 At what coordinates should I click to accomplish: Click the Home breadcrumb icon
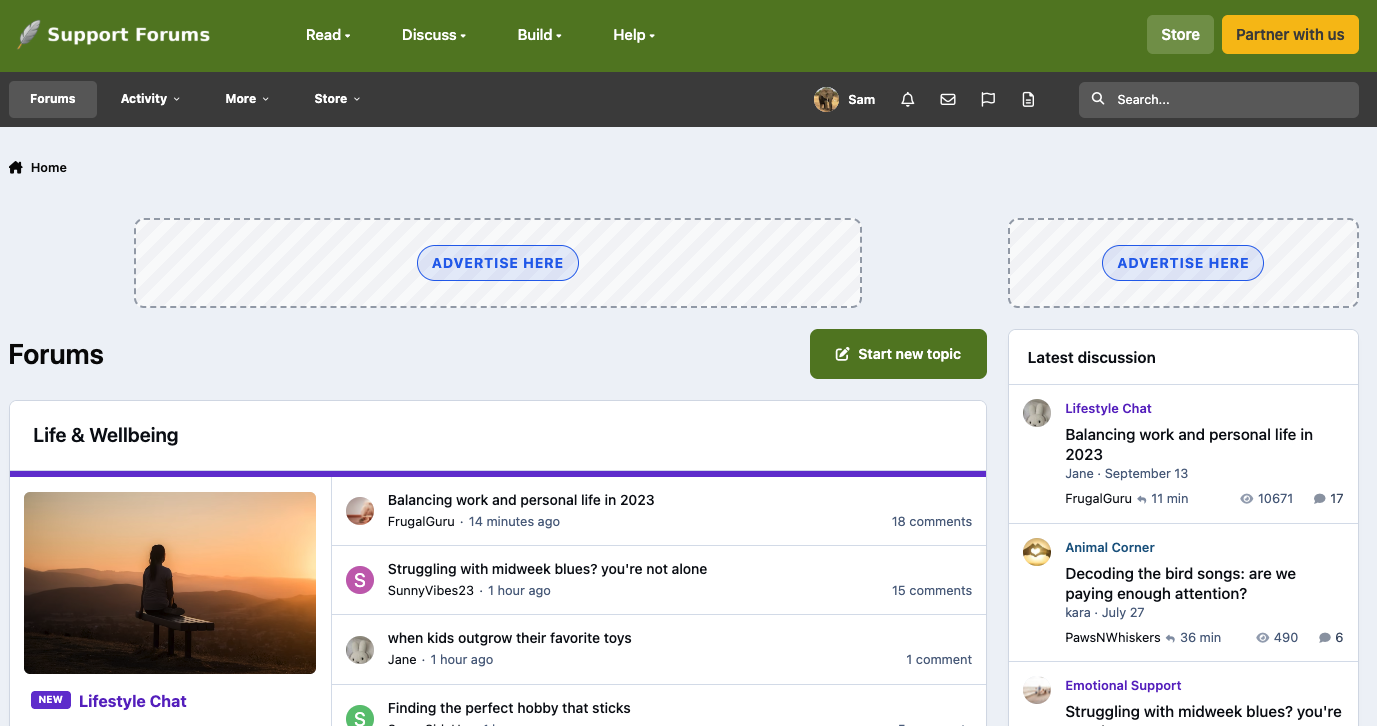(x=16, y=168)
